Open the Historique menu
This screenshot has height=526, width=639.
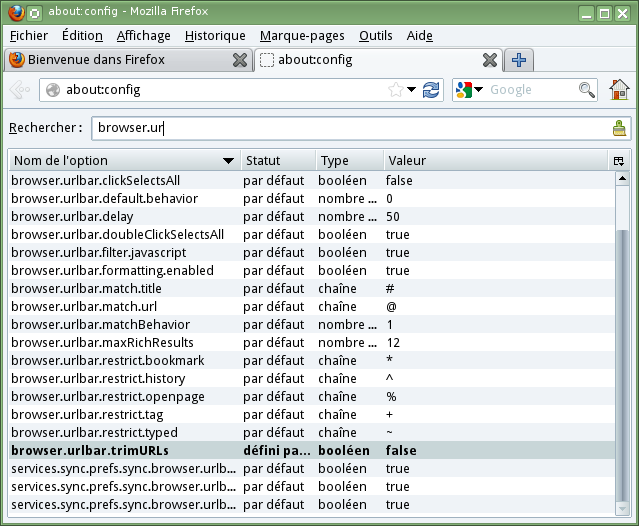tap(215, 36)
